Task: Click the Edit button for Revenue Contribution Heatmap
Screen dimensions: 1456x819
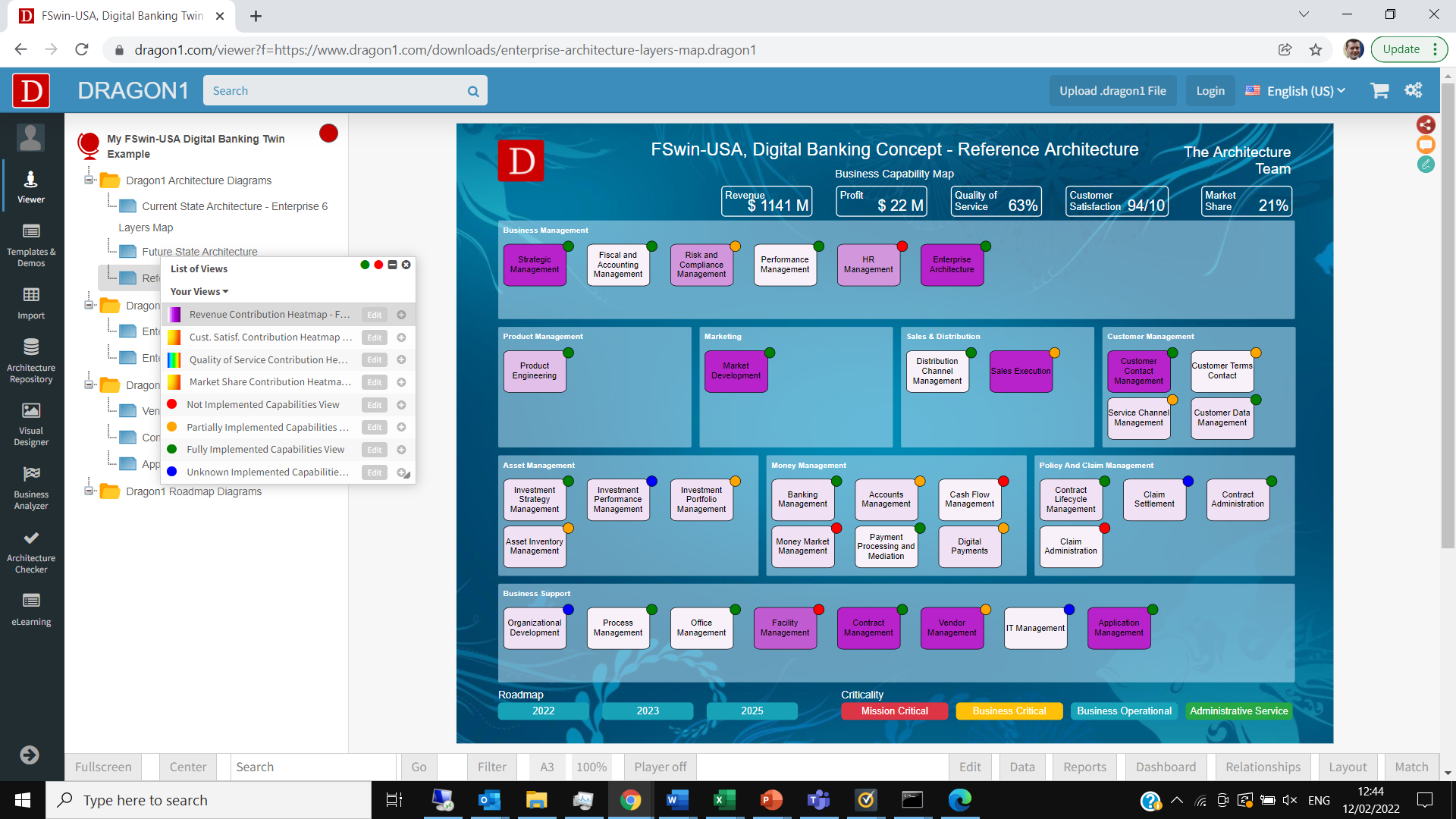Action: click(x=373, y=314)
